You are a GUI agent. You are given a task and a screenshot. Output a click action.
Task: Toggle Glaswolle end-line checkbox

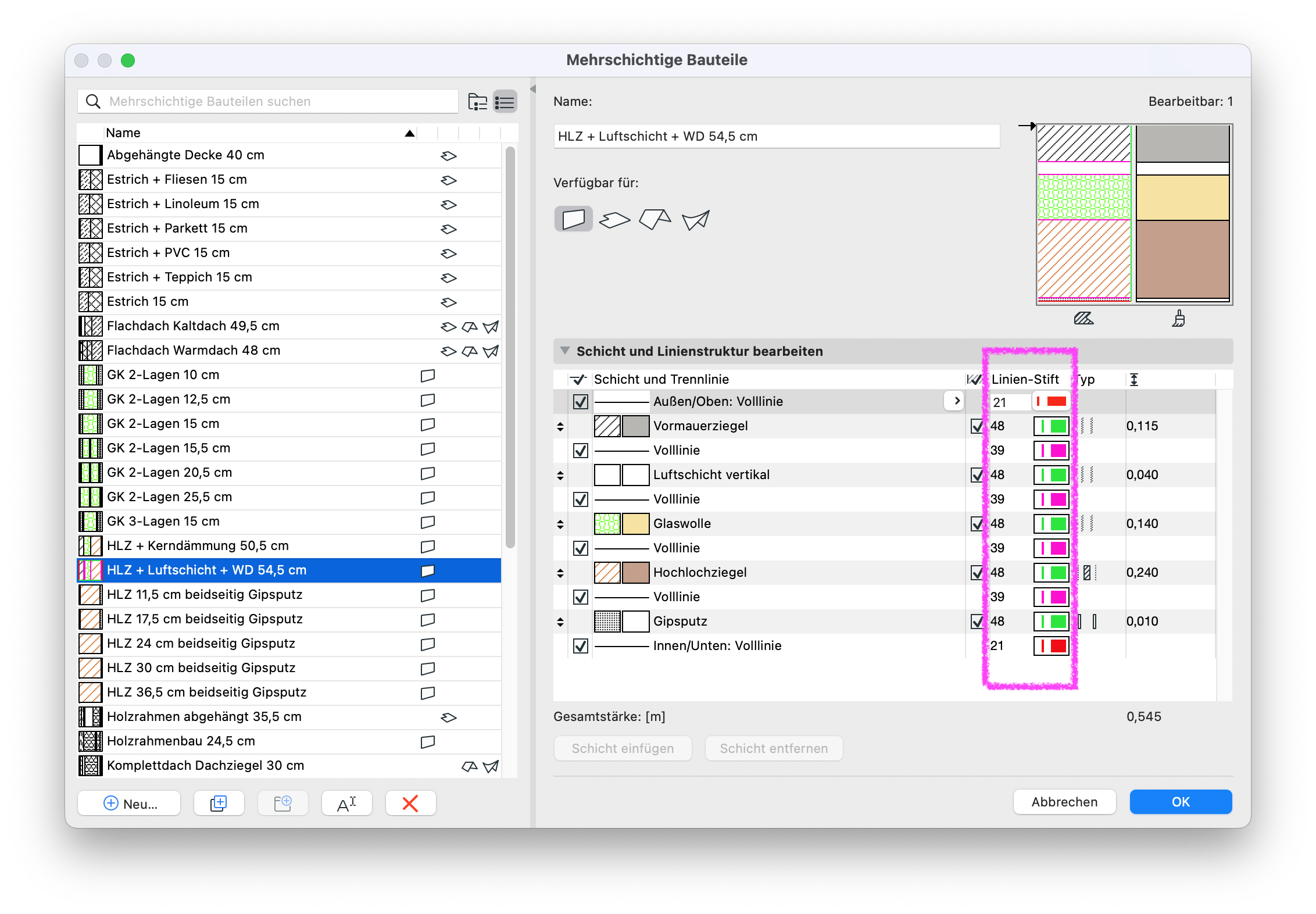[x=977, y=524]
